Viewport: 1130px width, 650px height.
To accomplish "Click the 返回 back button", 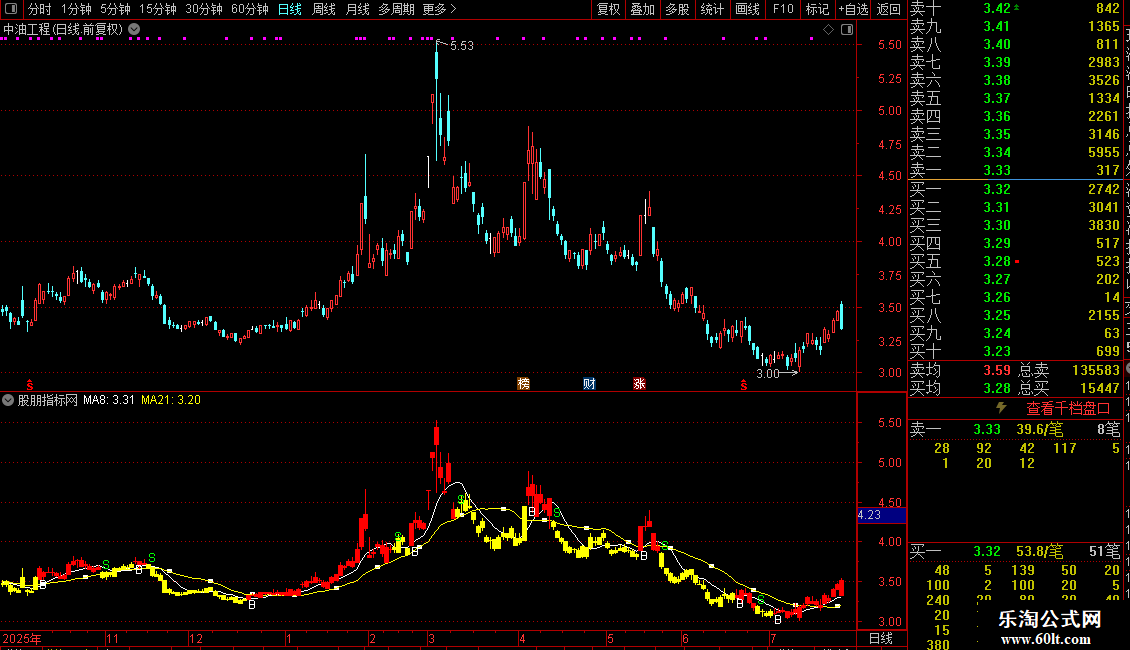I will pyautogui.click(x=889, y=9).
